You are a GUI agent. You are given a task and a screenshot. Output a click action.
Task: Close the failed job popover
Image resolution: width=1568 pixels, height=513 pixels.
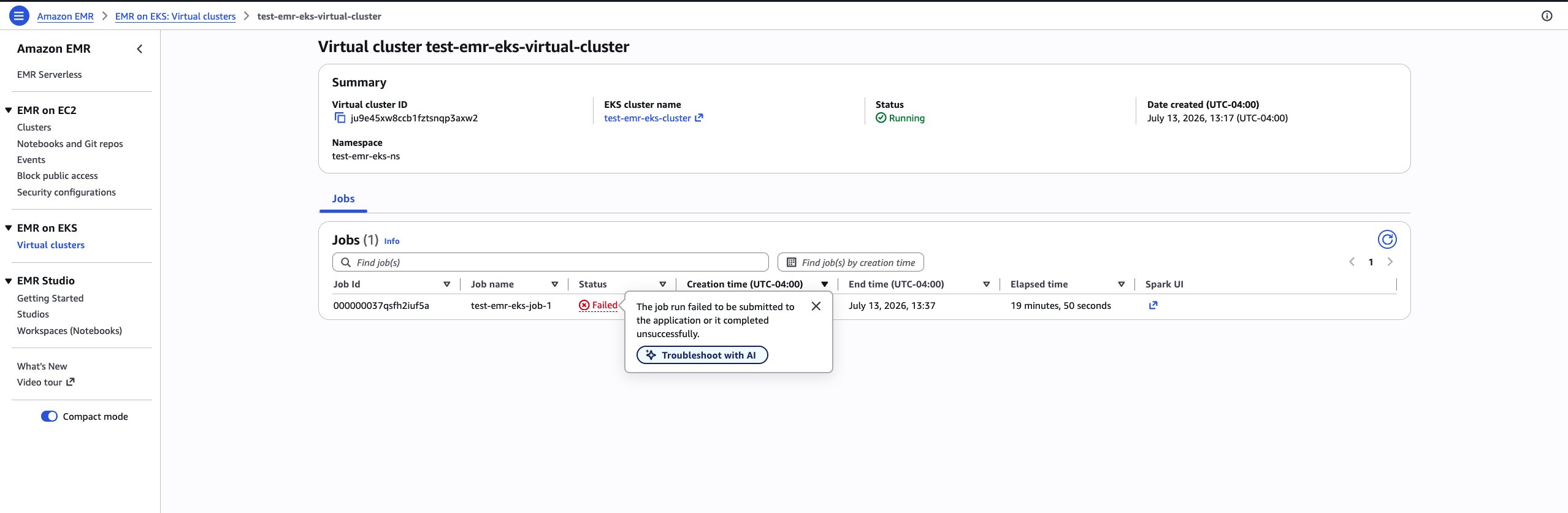point(816,306)
